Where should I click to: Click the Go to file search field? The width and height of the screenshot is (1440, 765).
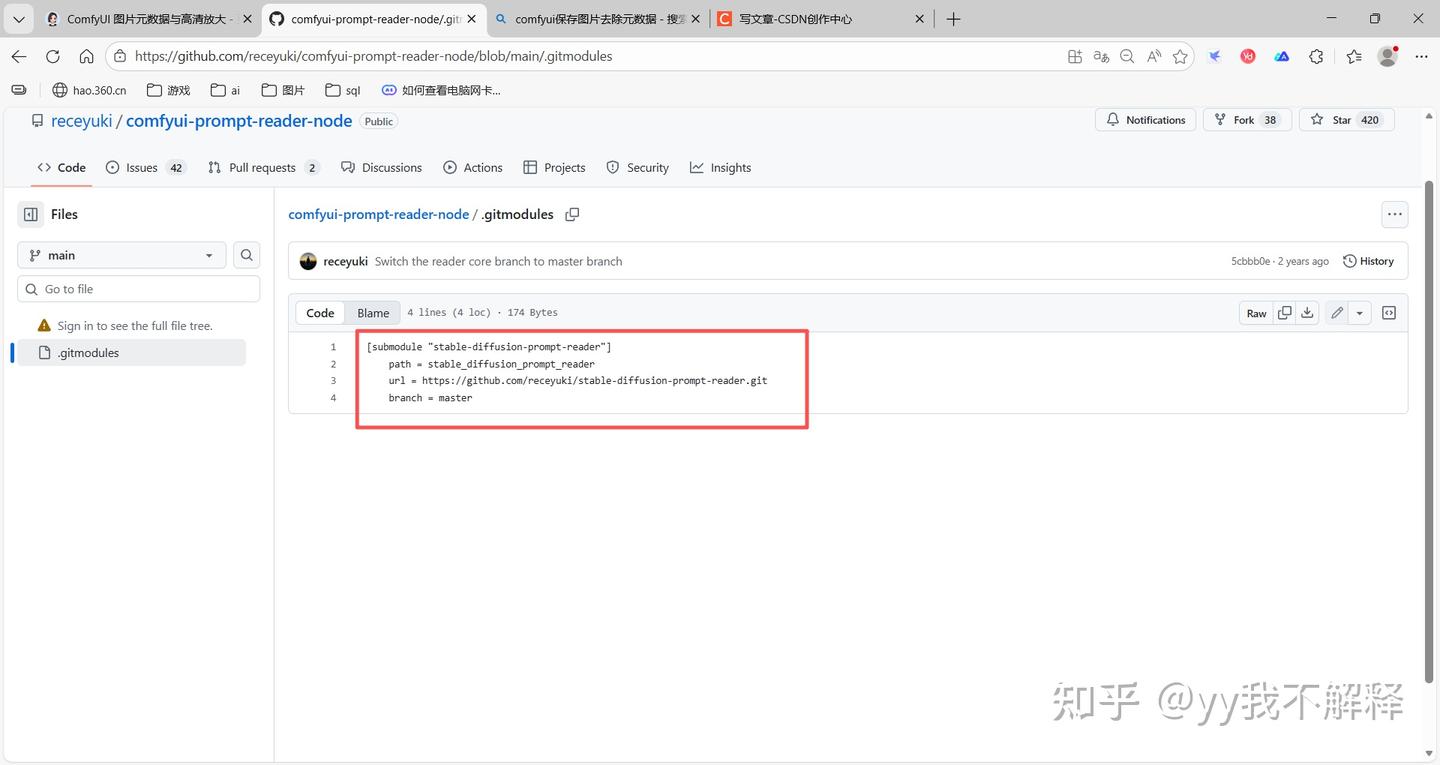138,288
